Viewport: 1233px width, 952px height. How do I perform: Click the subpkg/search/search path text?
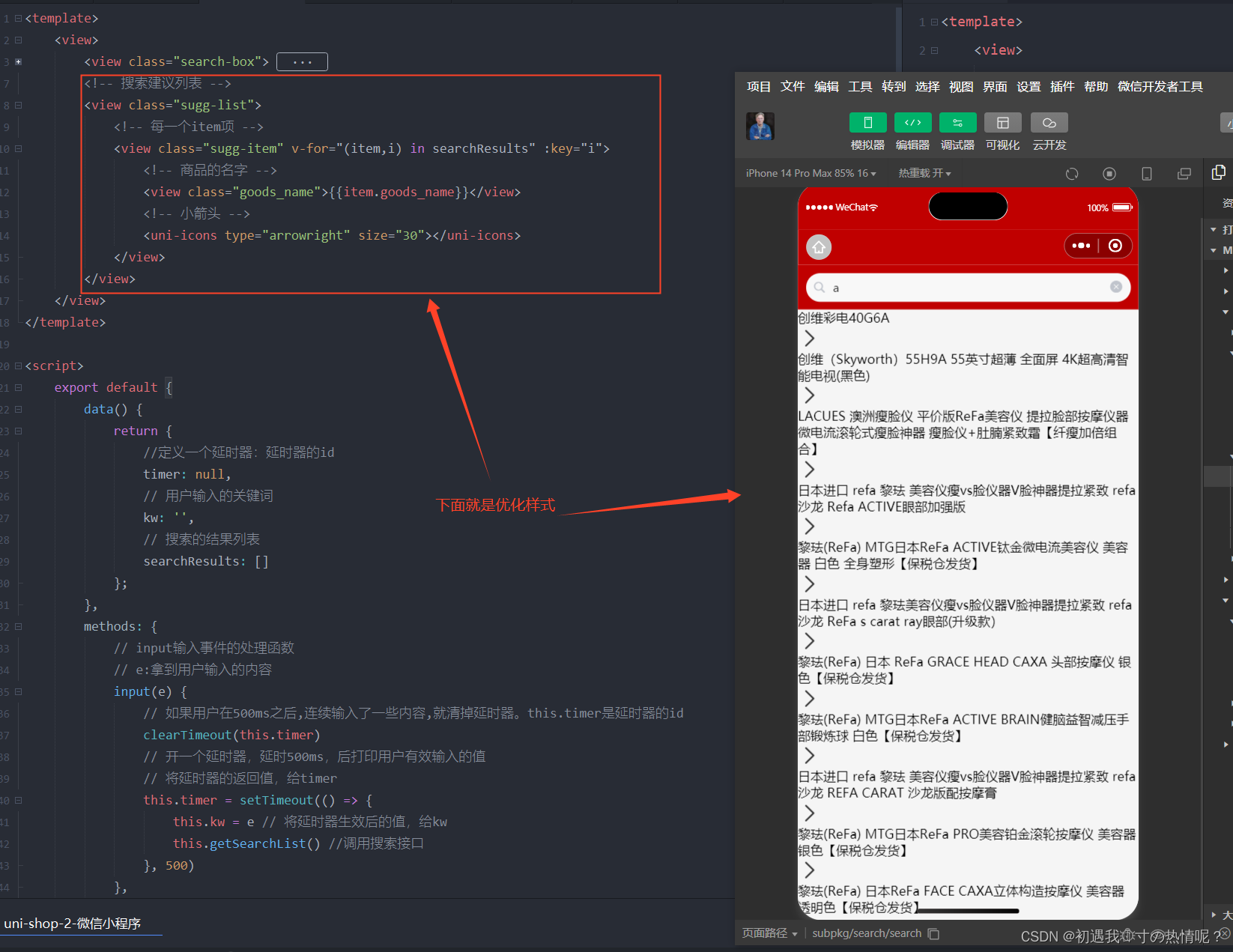click(x=867, y=933)
